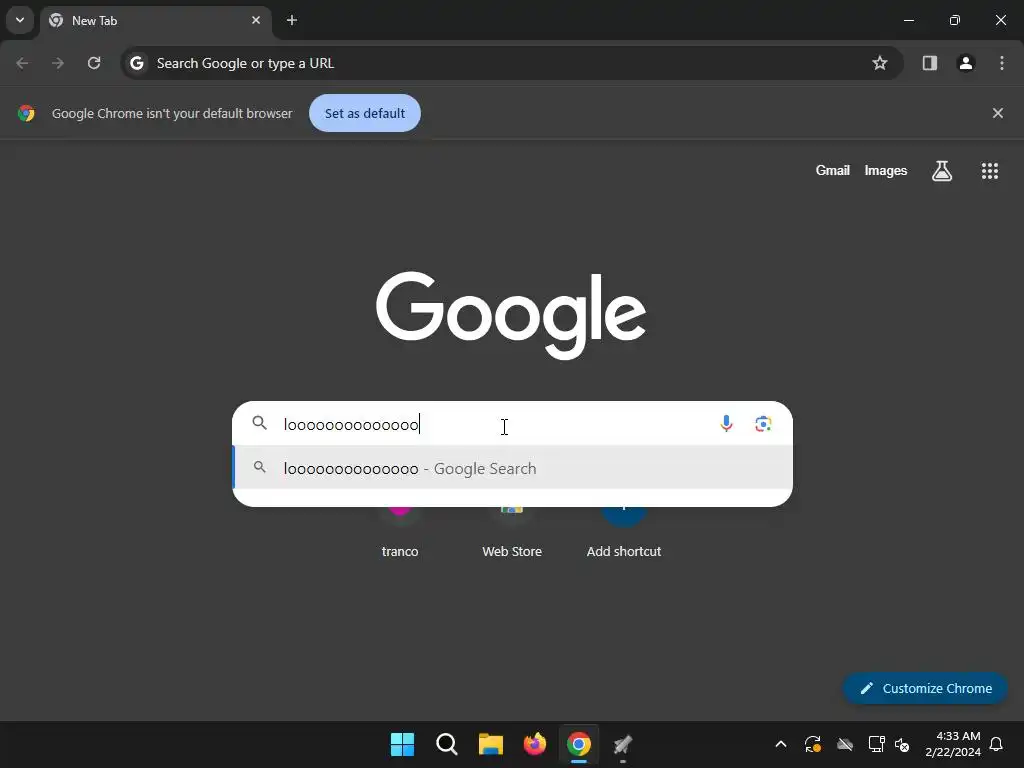Start voice search with microphone
Screen dimensions: 1024x768
pos(726,424)
